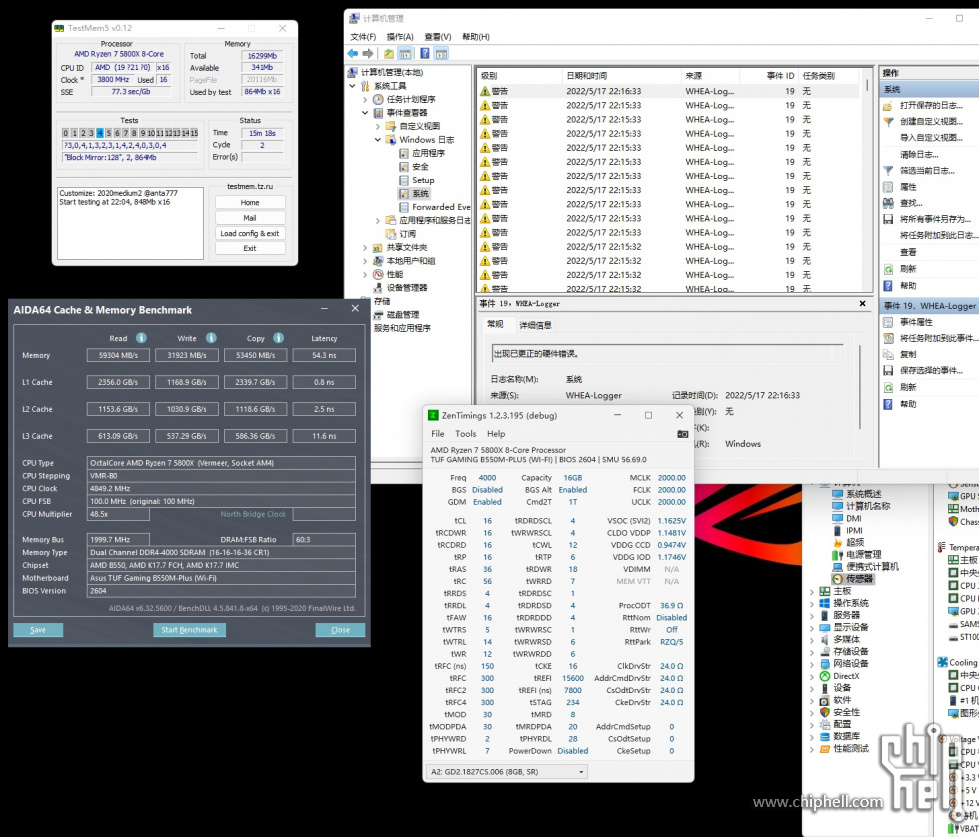
Task: Select 性能测试 in the AIDA64 tree
Action: [x=844, y=748]
